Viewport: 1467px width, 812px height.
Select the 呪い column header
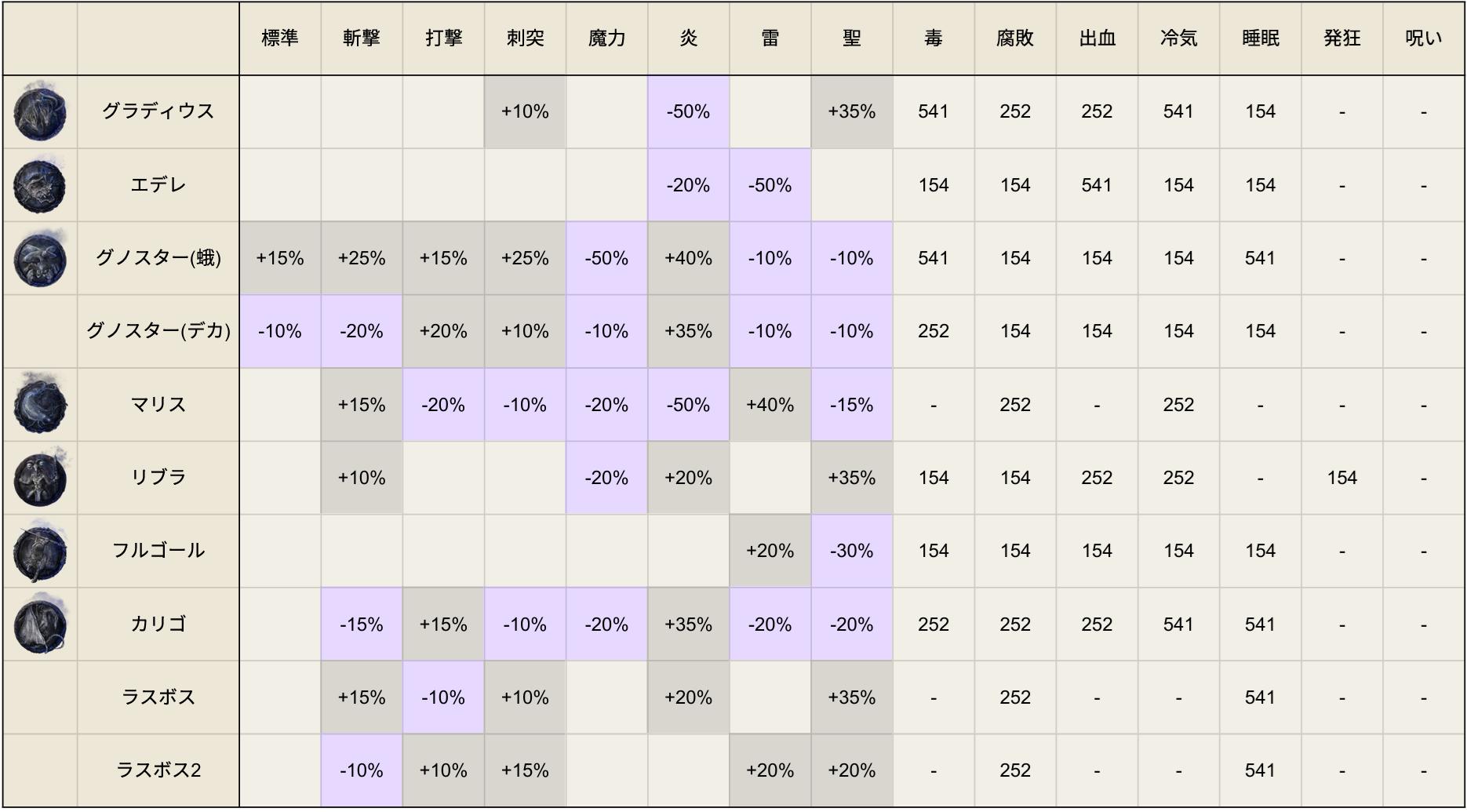coord(1423,38)
